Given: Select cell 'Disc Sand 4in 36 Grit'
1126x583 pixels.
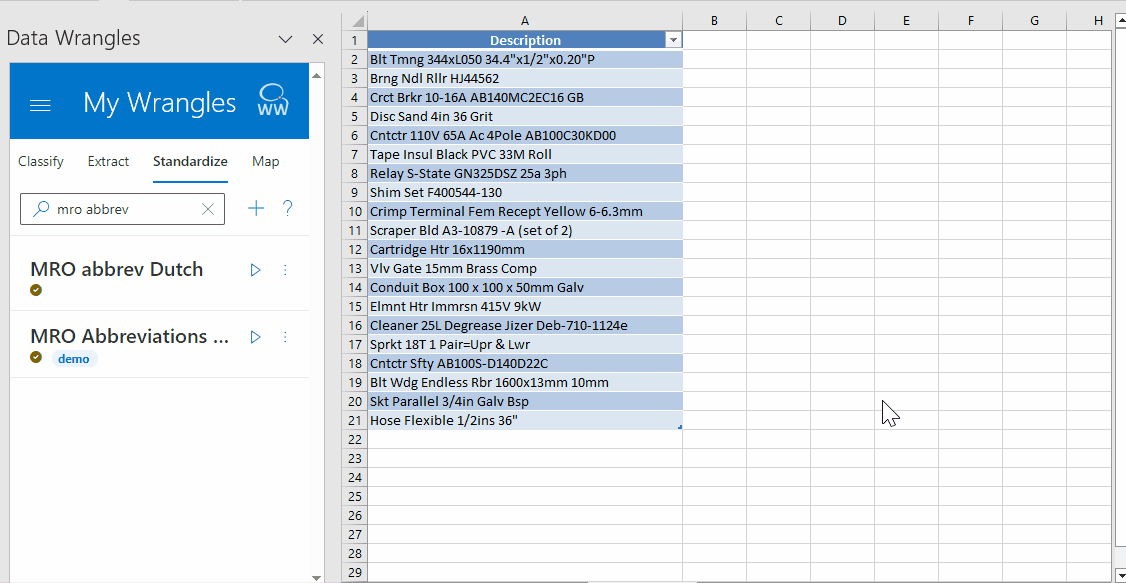Looking at the screenshot, I should click(525, 116).
